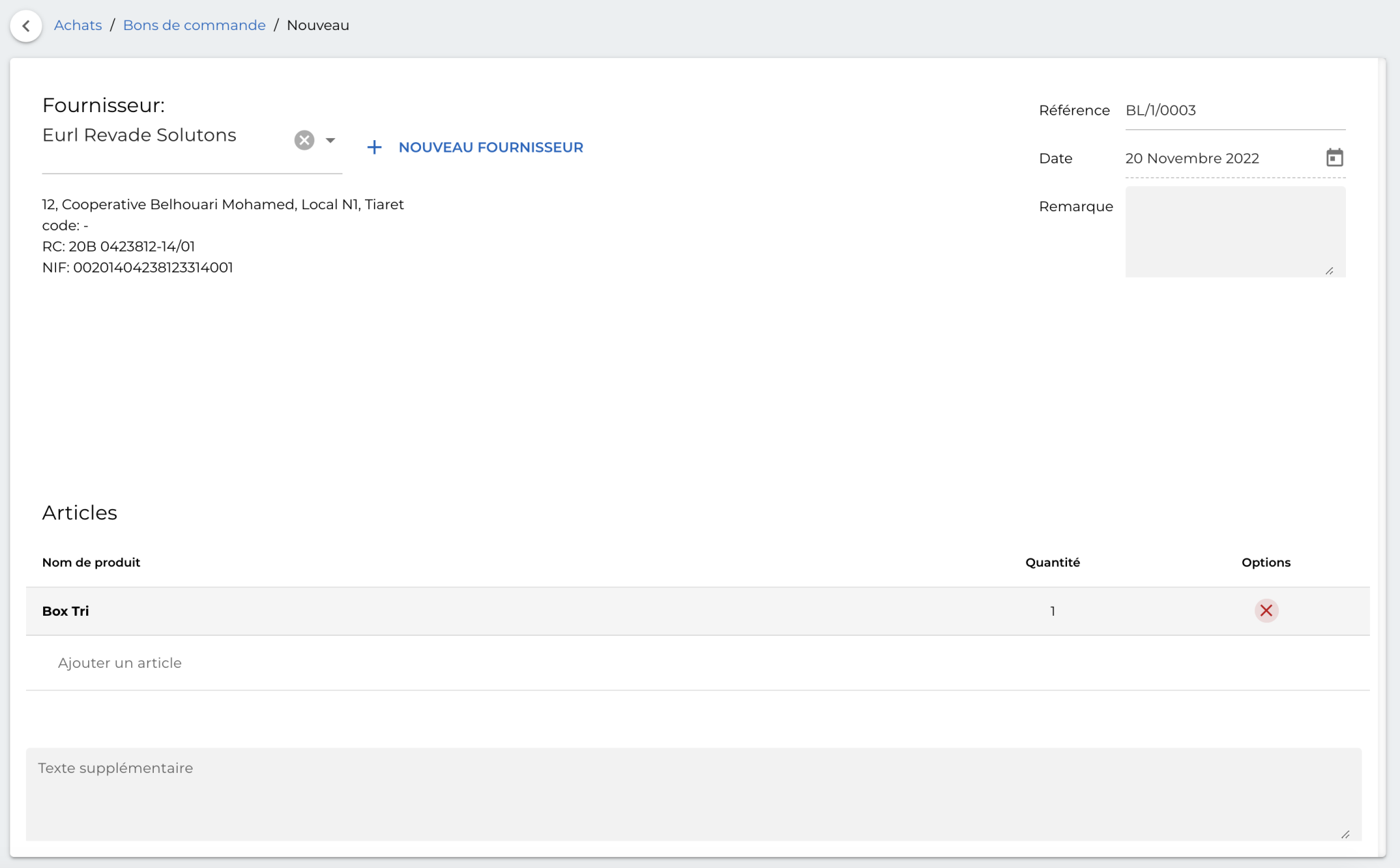1400x868 pixels.
Task: Go to Bons de commande section
Action: [x=193, y=25]
